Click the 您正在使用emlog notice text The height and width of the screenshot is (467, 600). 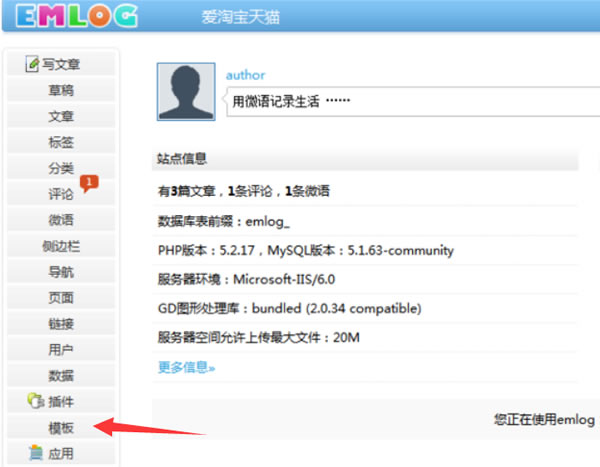[x=544, y=420]
